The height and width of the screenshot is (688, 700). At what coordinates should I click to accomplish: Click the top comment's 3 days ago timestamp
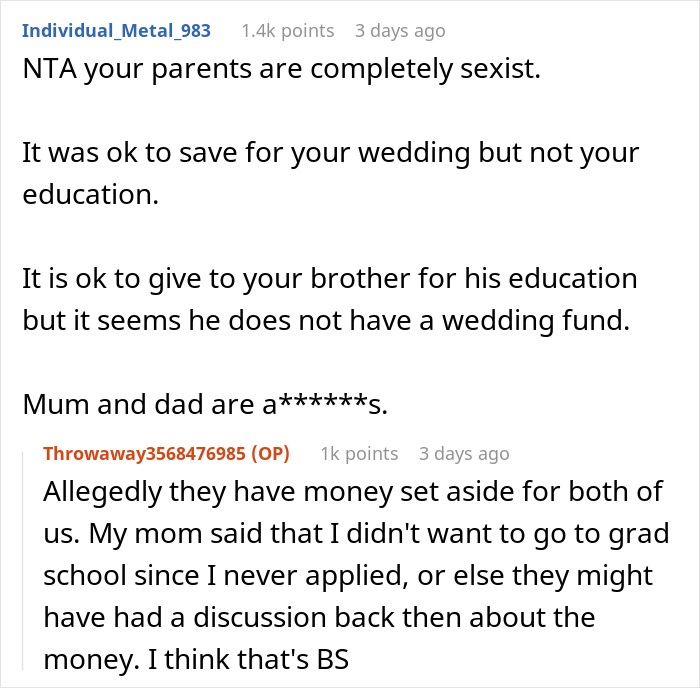(x=400, y=30)
